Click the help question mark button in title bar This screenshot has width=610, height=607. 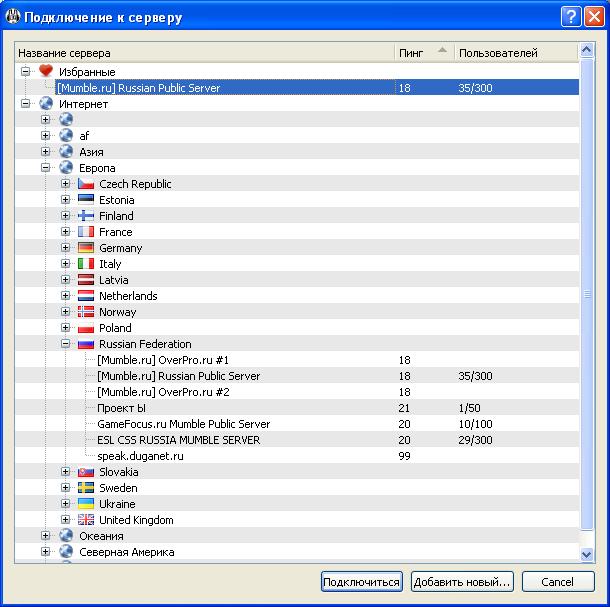point(570,17)
